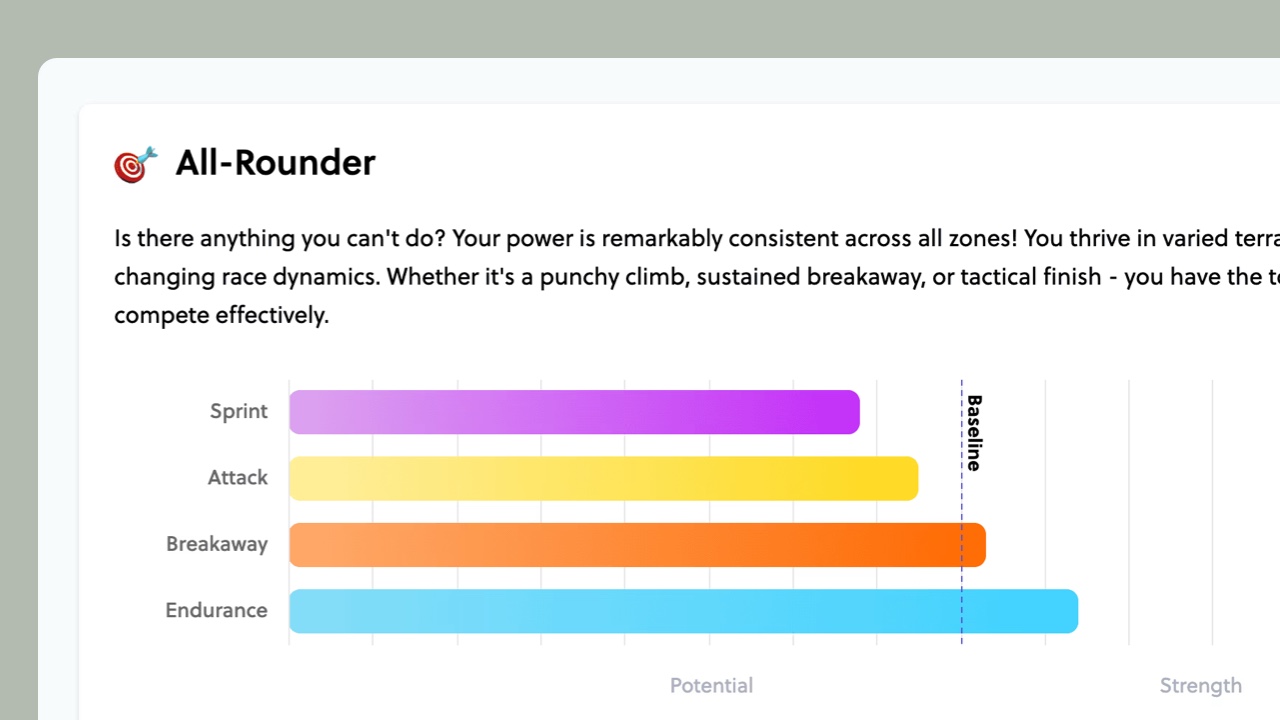The image size is (1280, 720).
Task: Click the vertical Baseline label
Action: [974, 433]
